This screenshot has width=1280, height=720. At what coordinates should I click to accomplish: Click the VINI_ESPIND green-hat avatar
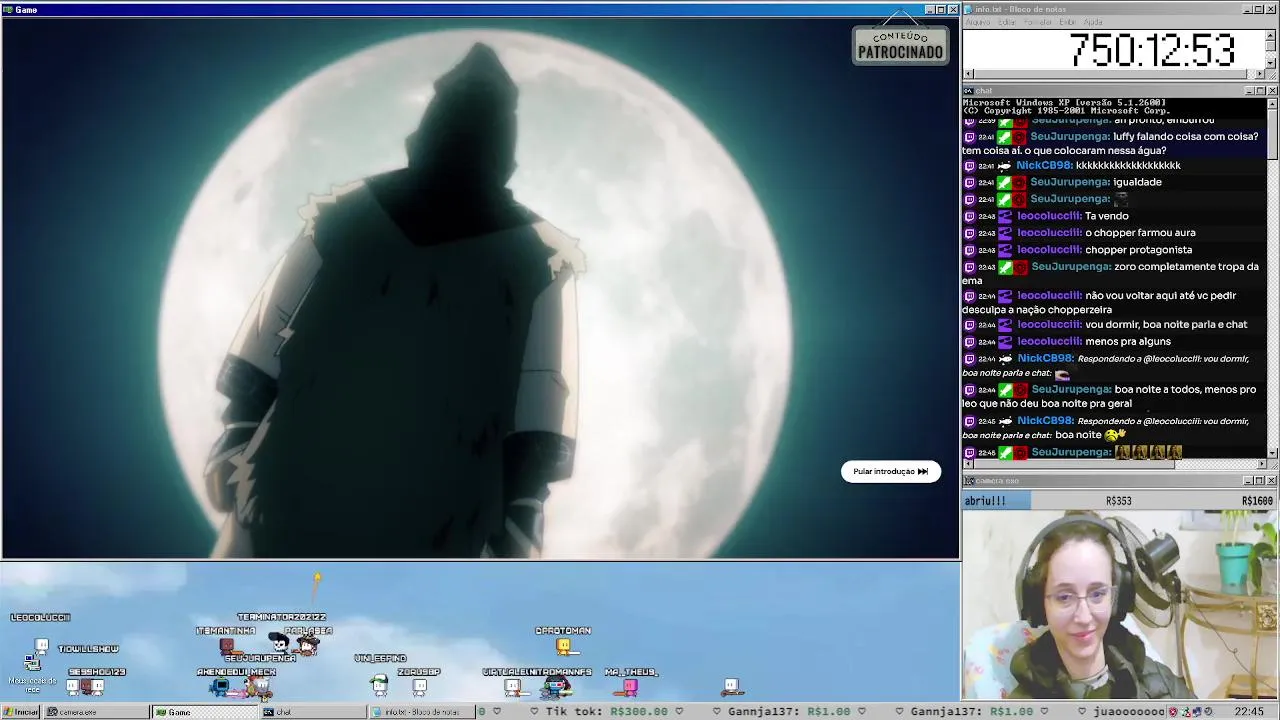coord(379,684)
